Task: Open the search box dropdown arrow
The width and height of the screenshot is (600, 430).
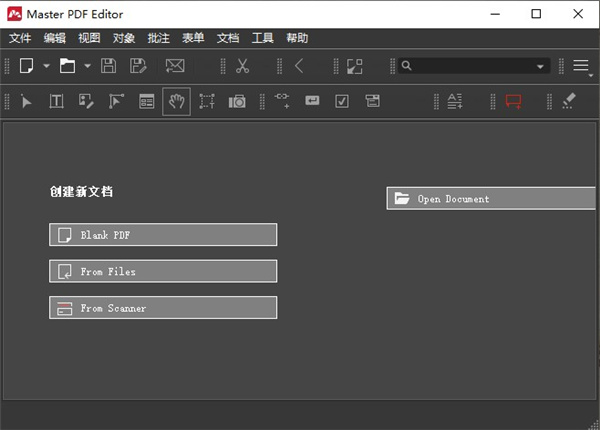Action: pyautogui.click(x=541, y=67)
